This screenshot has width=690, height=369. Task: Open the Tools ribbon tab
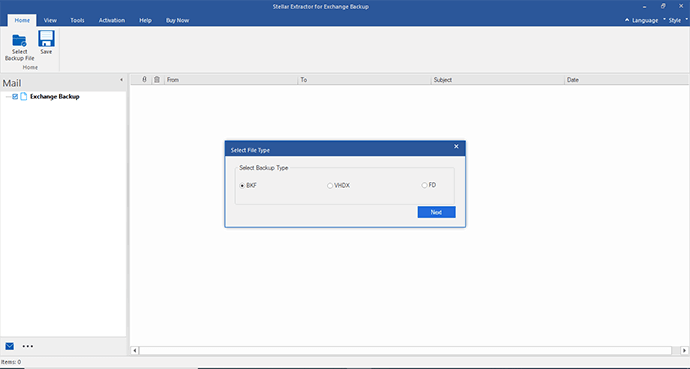pyautogui.click(x=77, y=20)
